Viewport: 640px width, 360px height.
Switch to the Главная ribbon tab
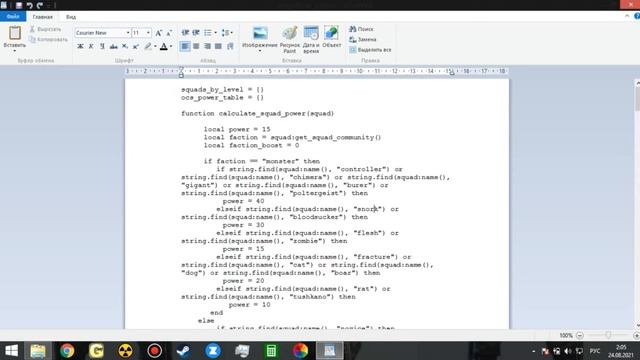tap(42, 17)
